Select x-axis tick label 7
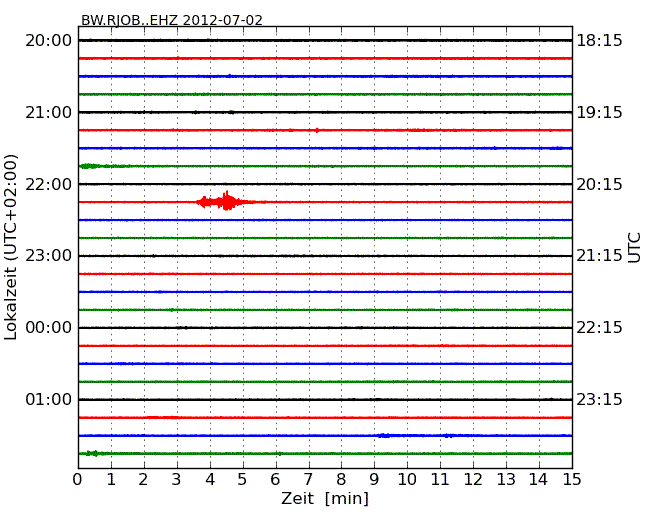Screen dimensions: 650x520 pos(308,479)
